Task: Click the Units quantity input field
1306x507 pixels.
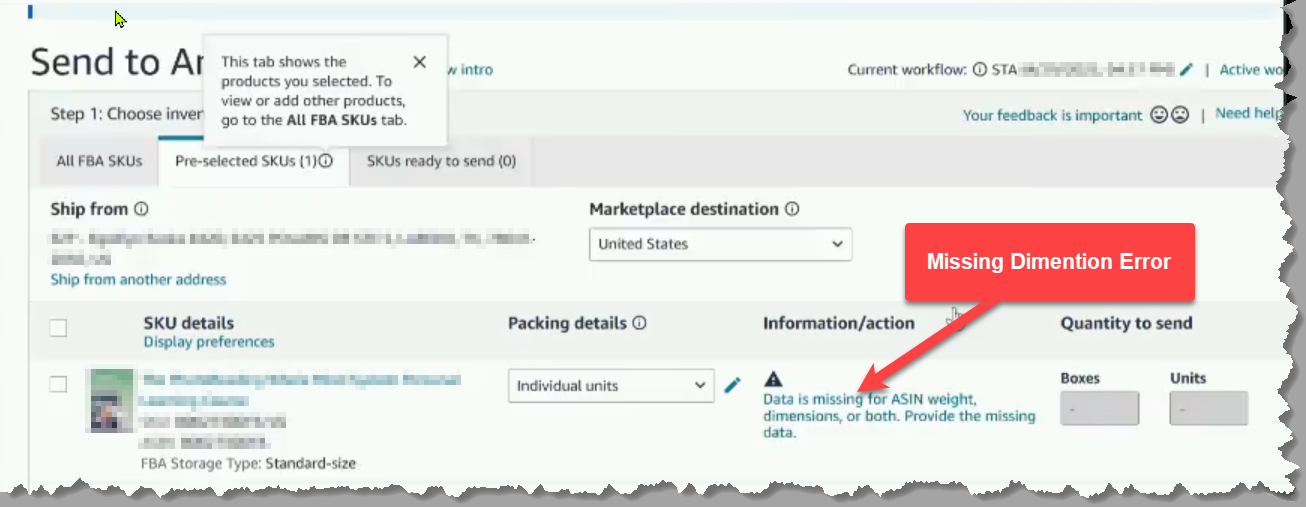Action: coord(1209,409)
